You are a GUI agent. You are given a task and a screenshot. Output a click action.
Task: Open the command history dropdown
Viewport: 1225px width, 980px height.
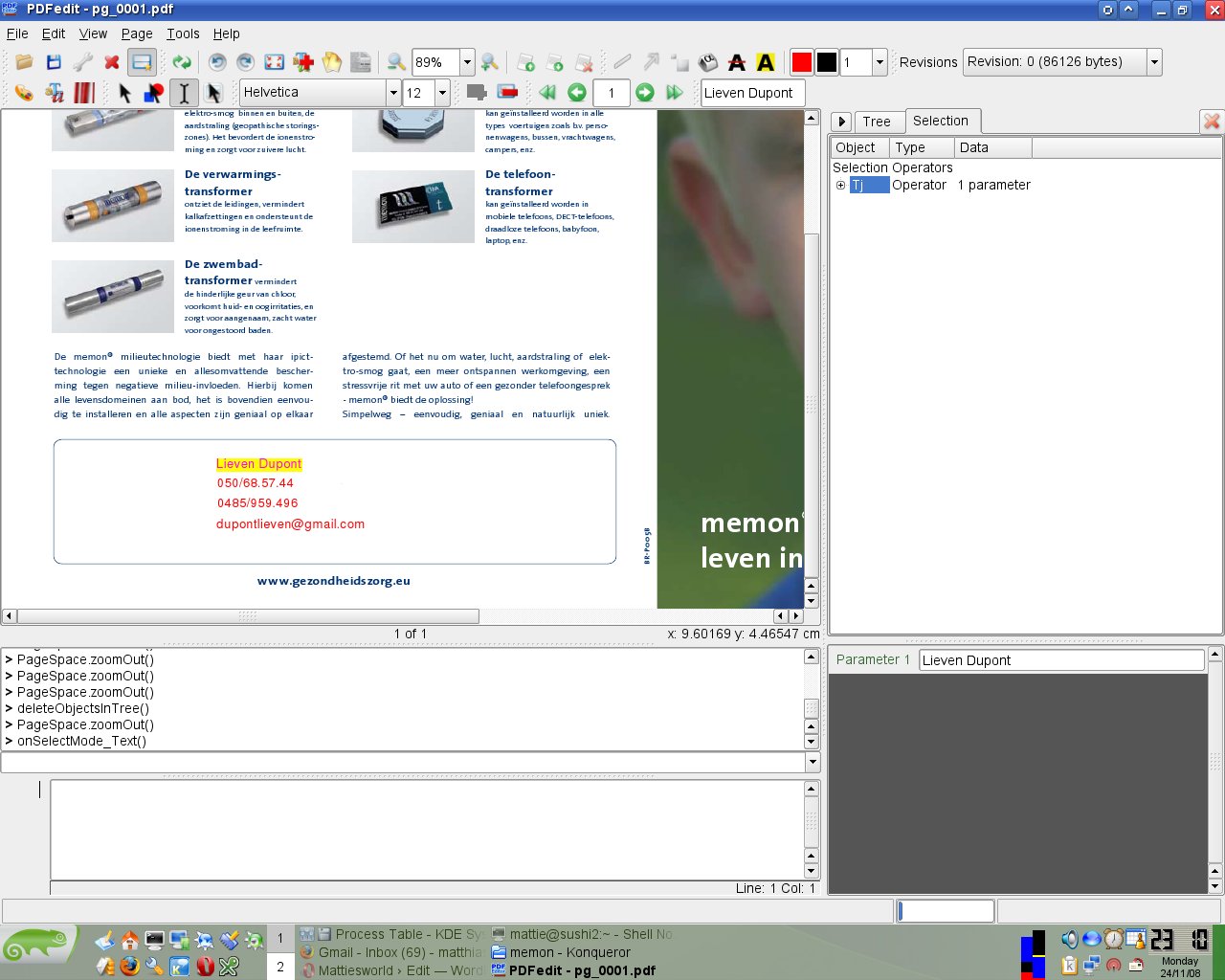coord(813,763)
